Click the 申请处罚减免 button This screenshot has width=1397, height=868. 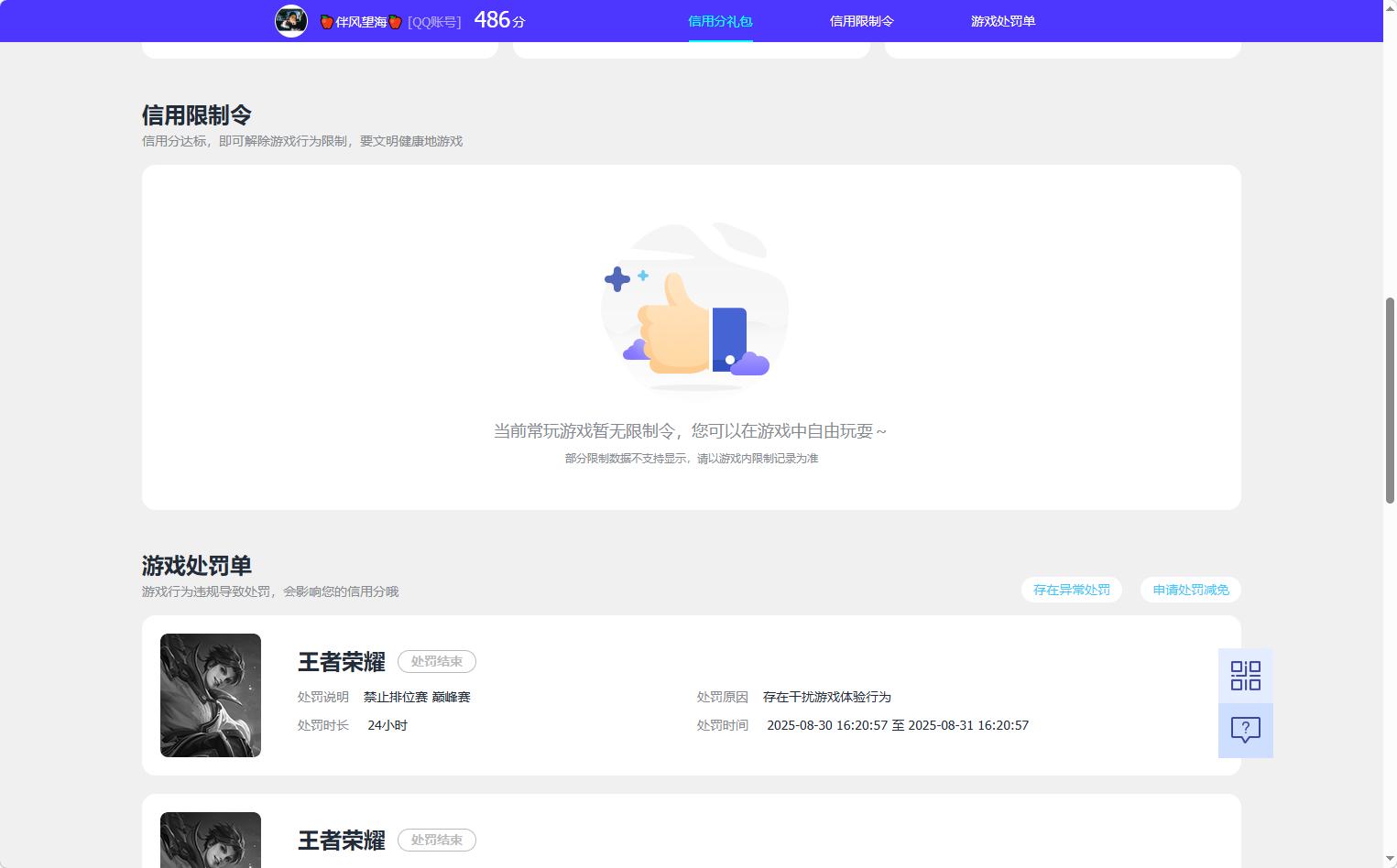point(1190,590)
